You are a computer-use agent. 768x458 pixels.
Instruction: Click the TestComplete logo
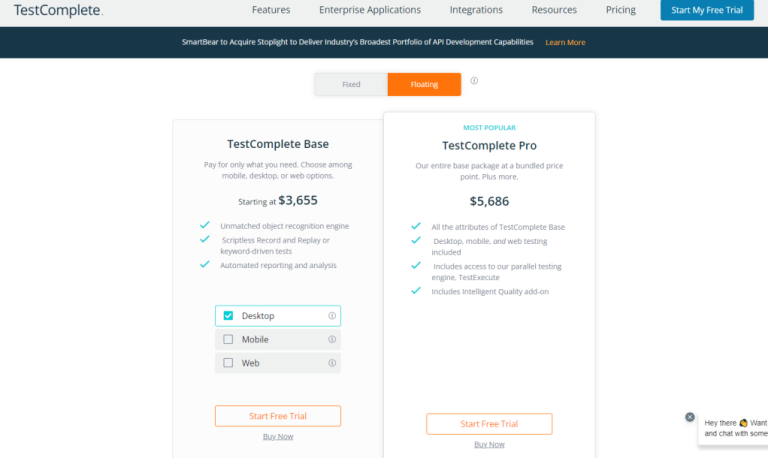pyautogui.click(x=58, y=10)
